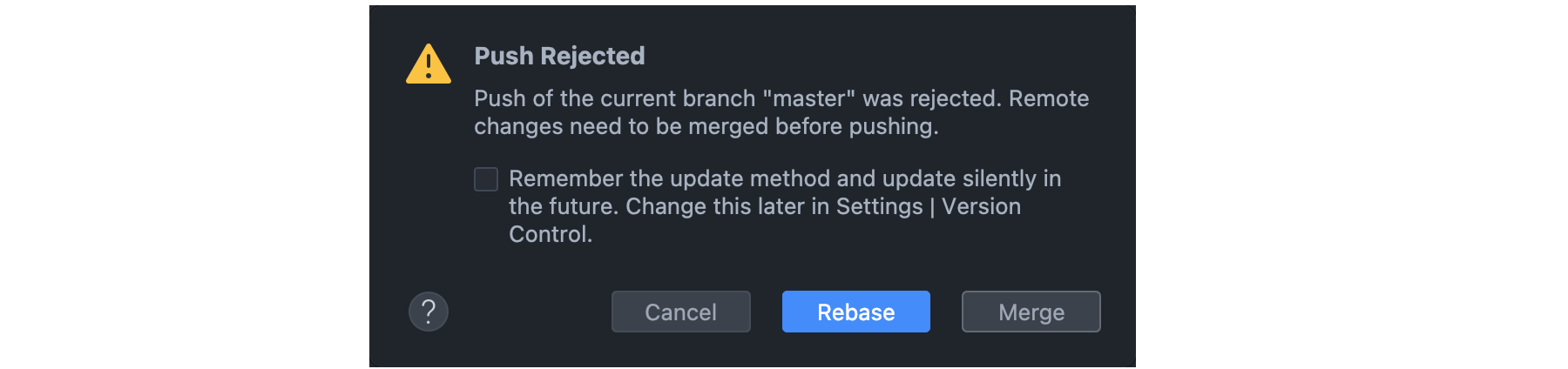This screenshot has height=369, width=1568.
Task: Click the quoted "master" branch name
Action: point(809,98)
